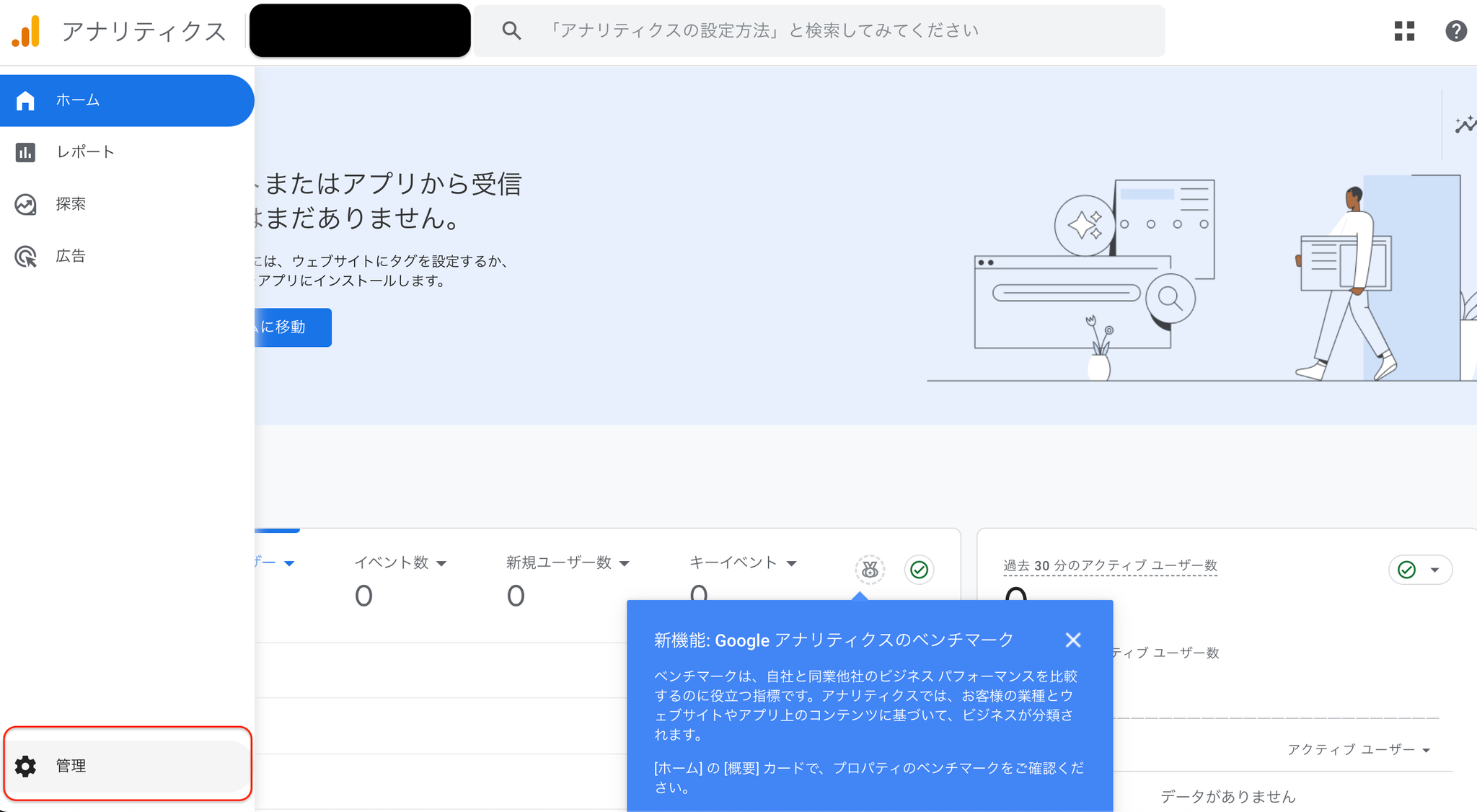Click the bar chart icon for レポート
This screenshot has height=812, width=1477.
click(x=25, y=152)
